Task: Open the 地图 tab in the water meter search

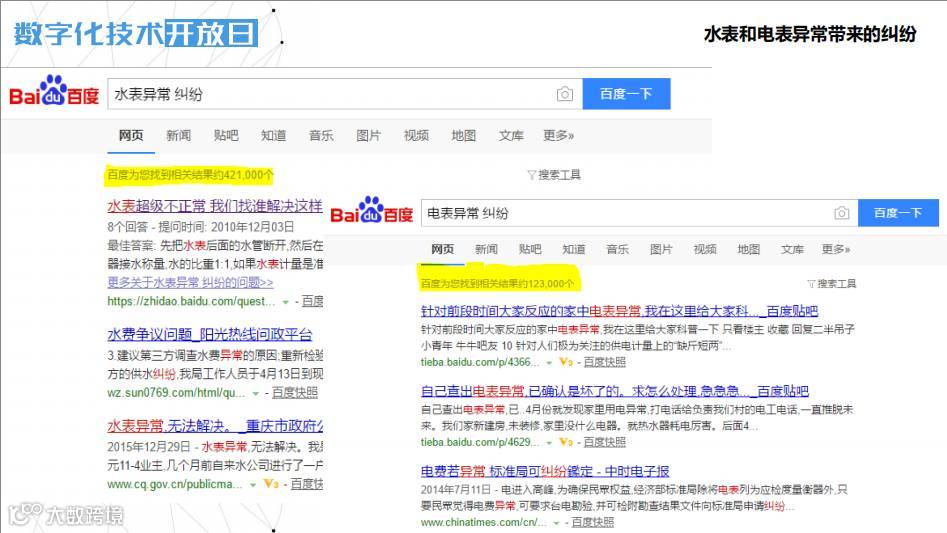Action: click(x=463, y=135)
